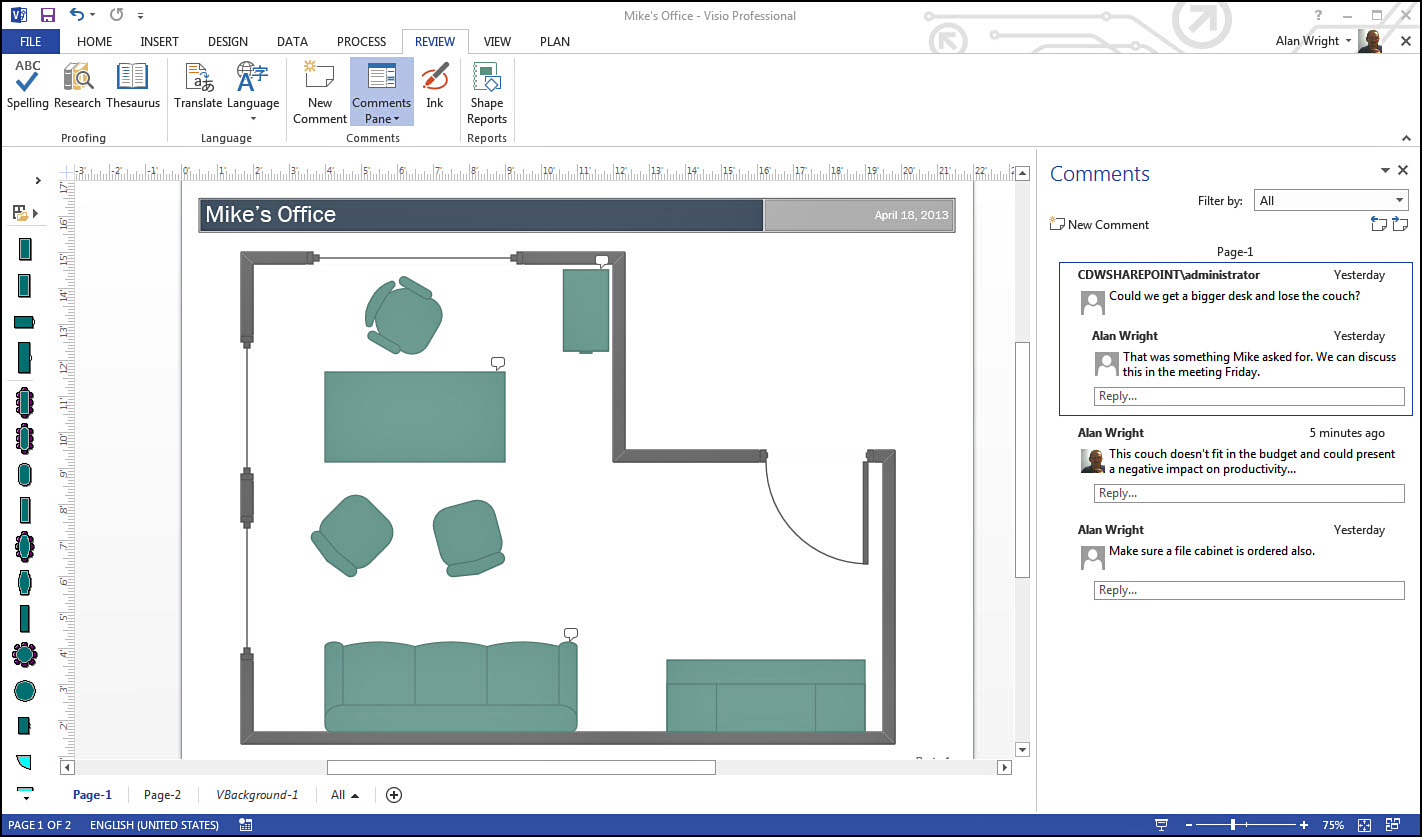The image size is (1422, 837).
Task: Click ENGLISH (UNITED STATES) in status bar
Action: (x=154, y=825)
